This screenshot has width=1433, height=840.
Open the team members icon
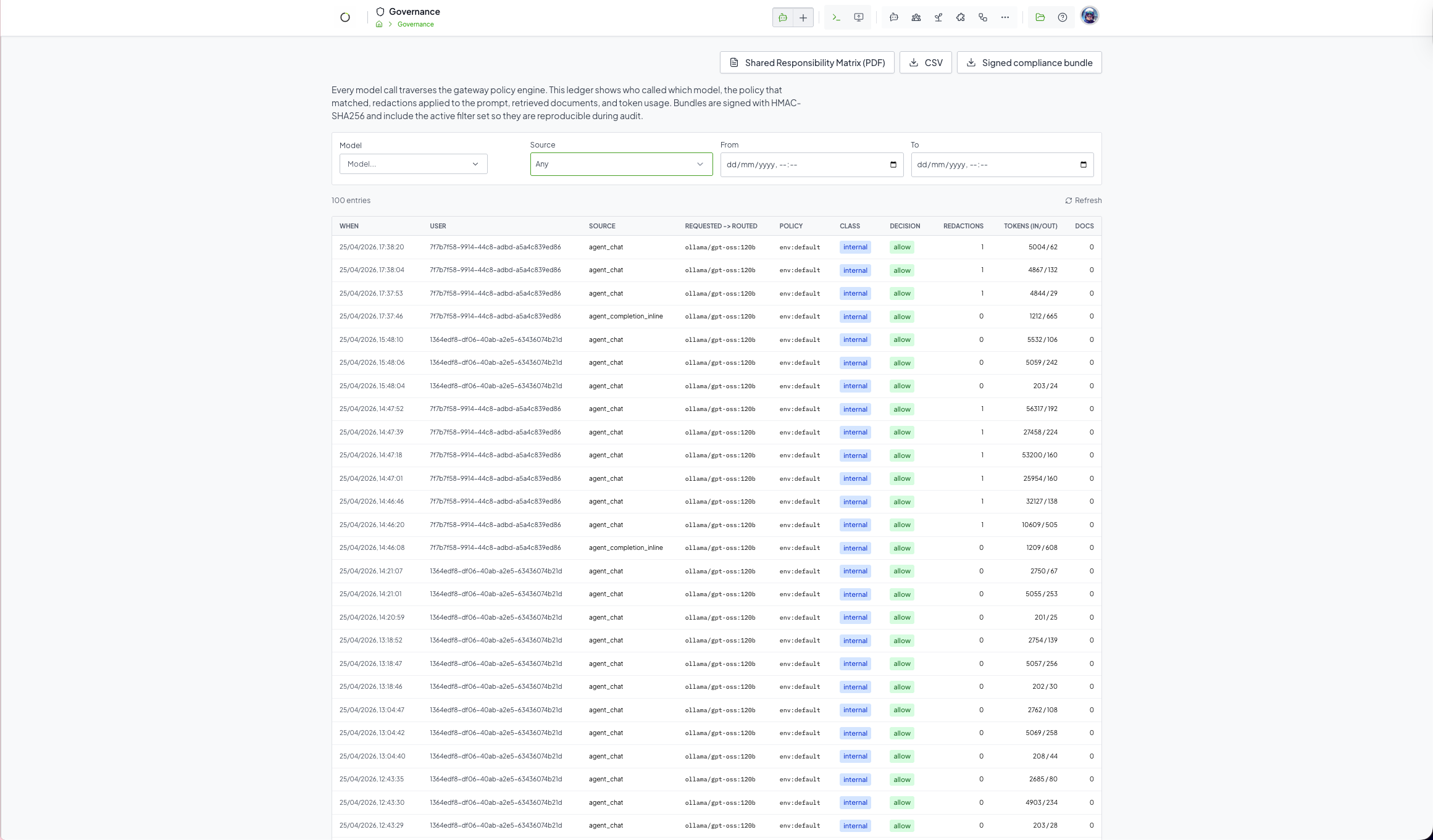click(916, 17)
